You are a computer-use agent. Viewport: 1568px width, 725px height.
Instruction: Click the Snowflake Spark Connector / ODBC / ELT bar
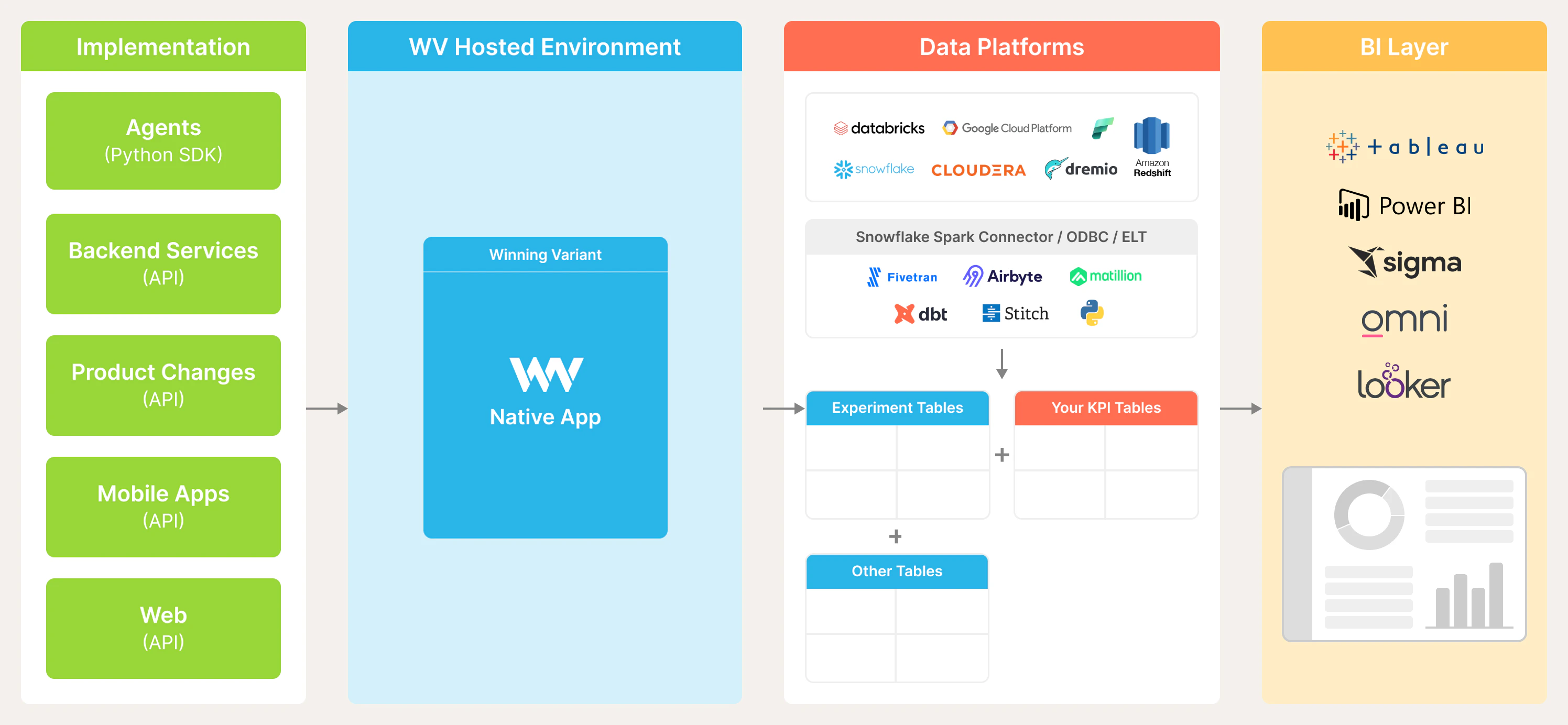pyautogui.click(x=1001, y=237)
